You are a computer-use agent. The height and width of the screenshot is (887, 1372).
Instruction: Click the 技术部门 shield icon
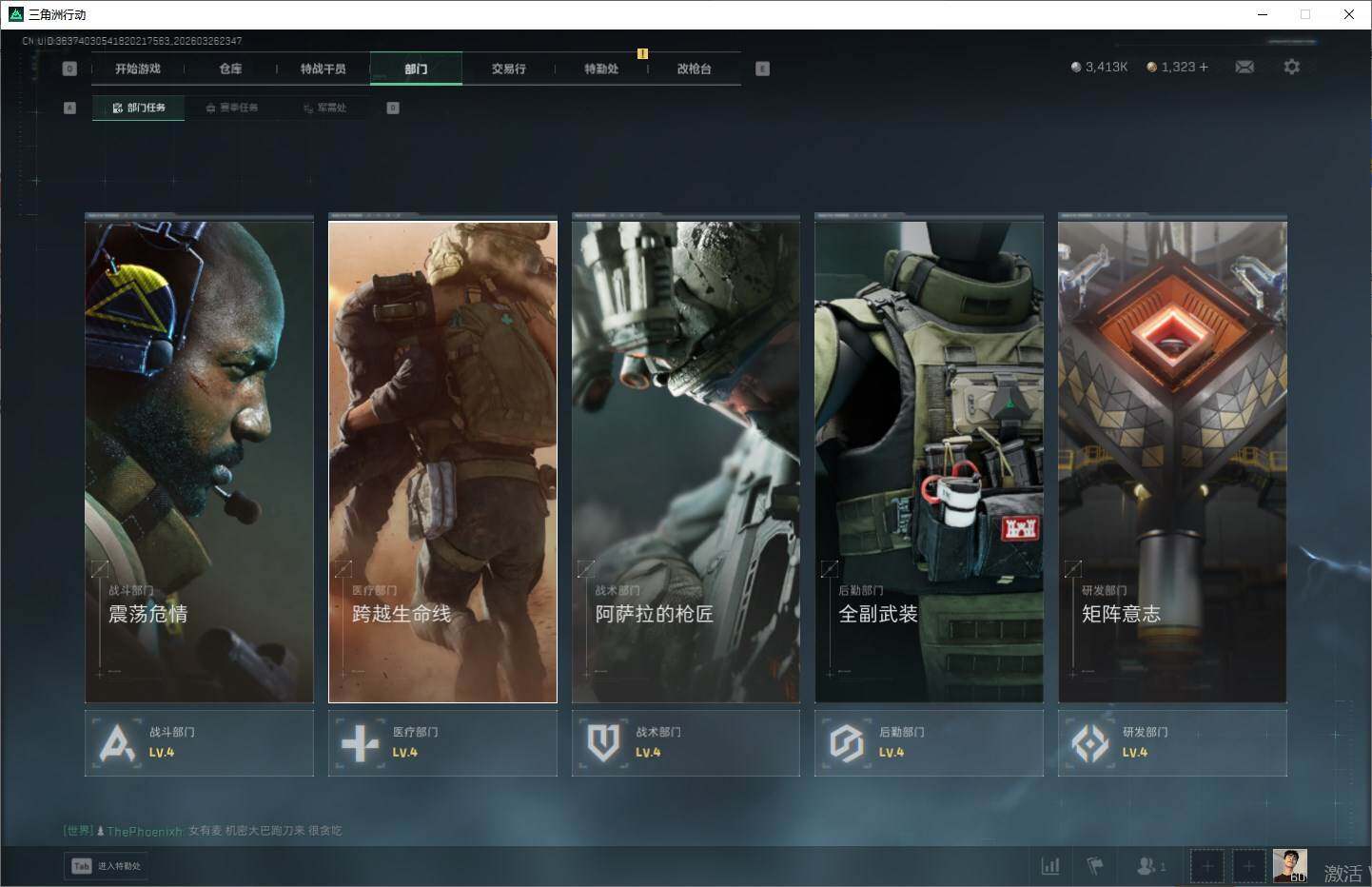[x=603, y=743]
